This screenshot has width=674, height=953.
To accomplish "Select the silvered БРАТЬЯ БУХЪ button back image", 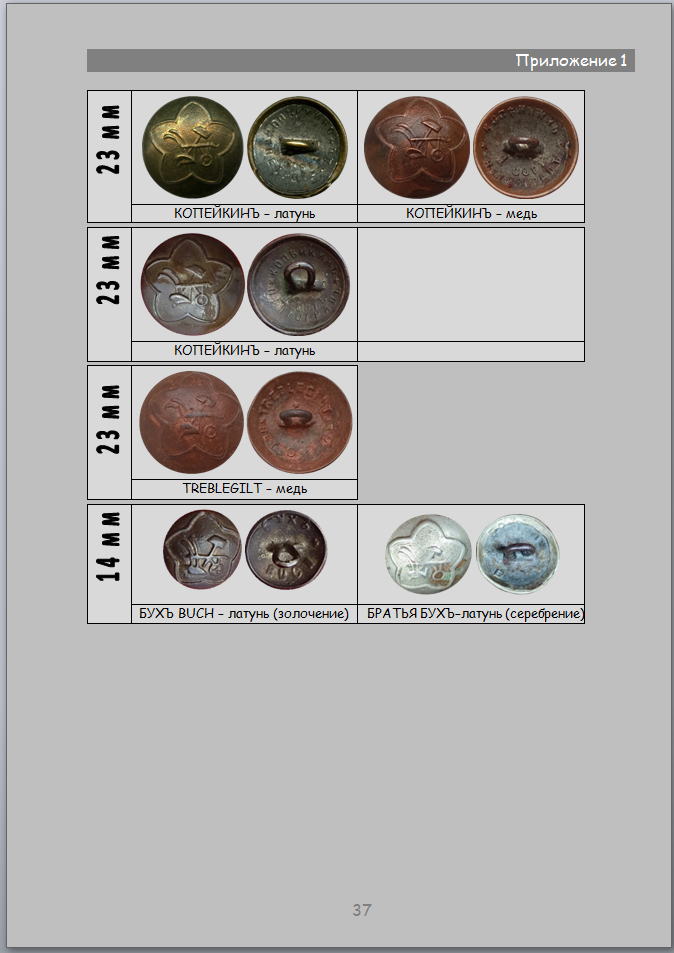I will click(x=517, y=554).
